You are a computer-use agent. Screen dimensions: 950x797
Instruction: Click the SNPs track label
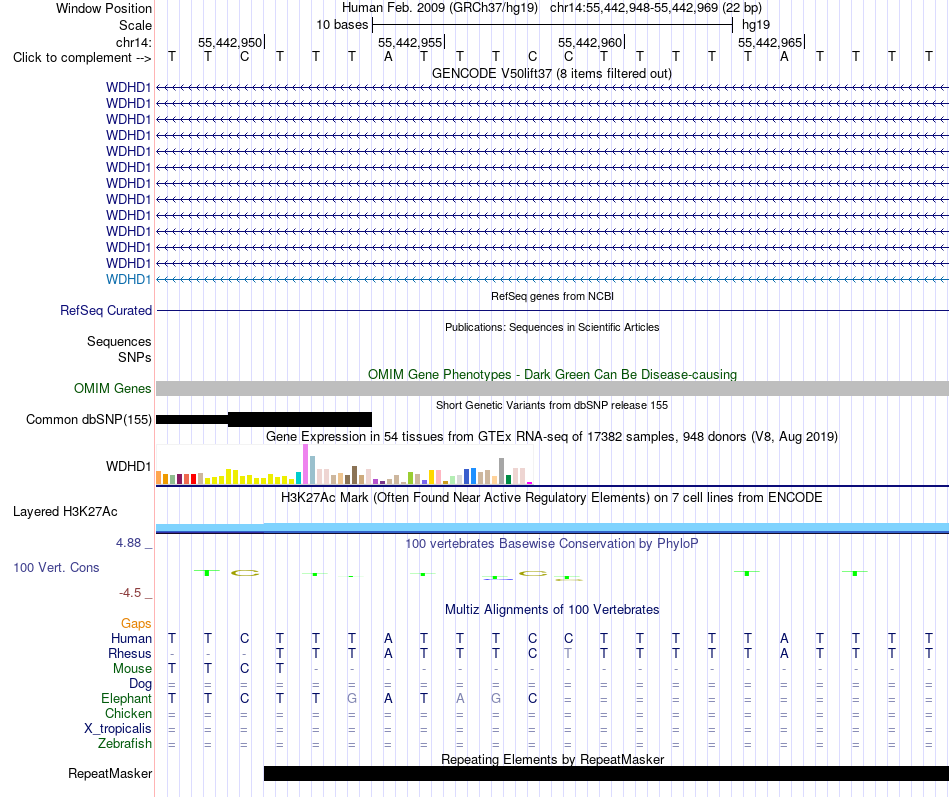tap(135, 358)
